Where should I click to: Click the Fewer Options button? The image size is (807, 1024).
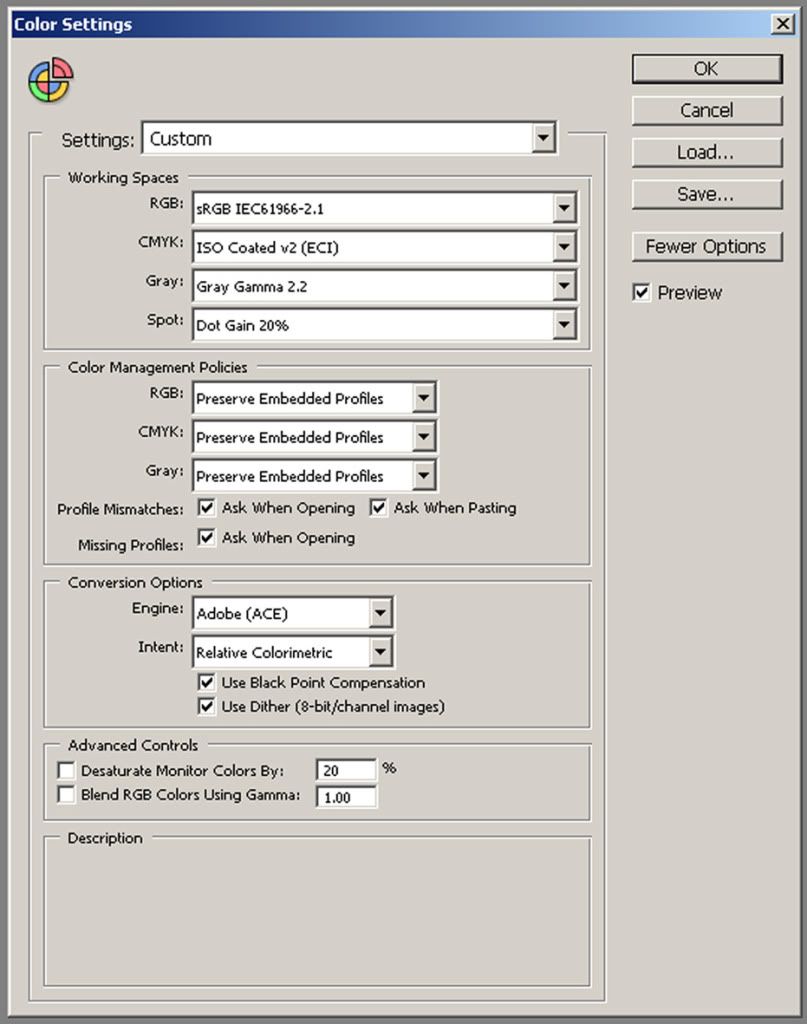click(706, 246)
